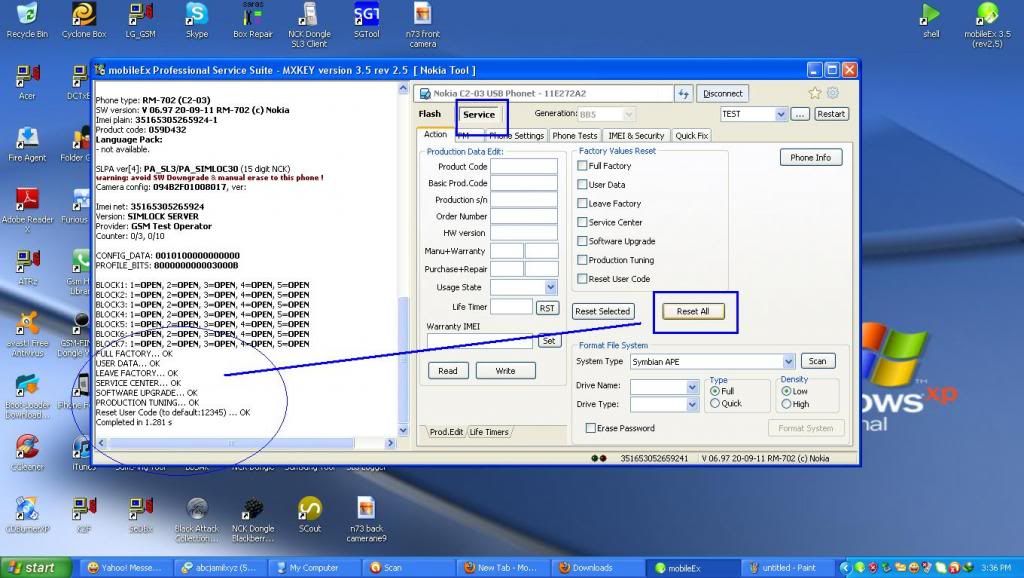
Task: Open the n73 front camera file
Action: coord(423,24)
